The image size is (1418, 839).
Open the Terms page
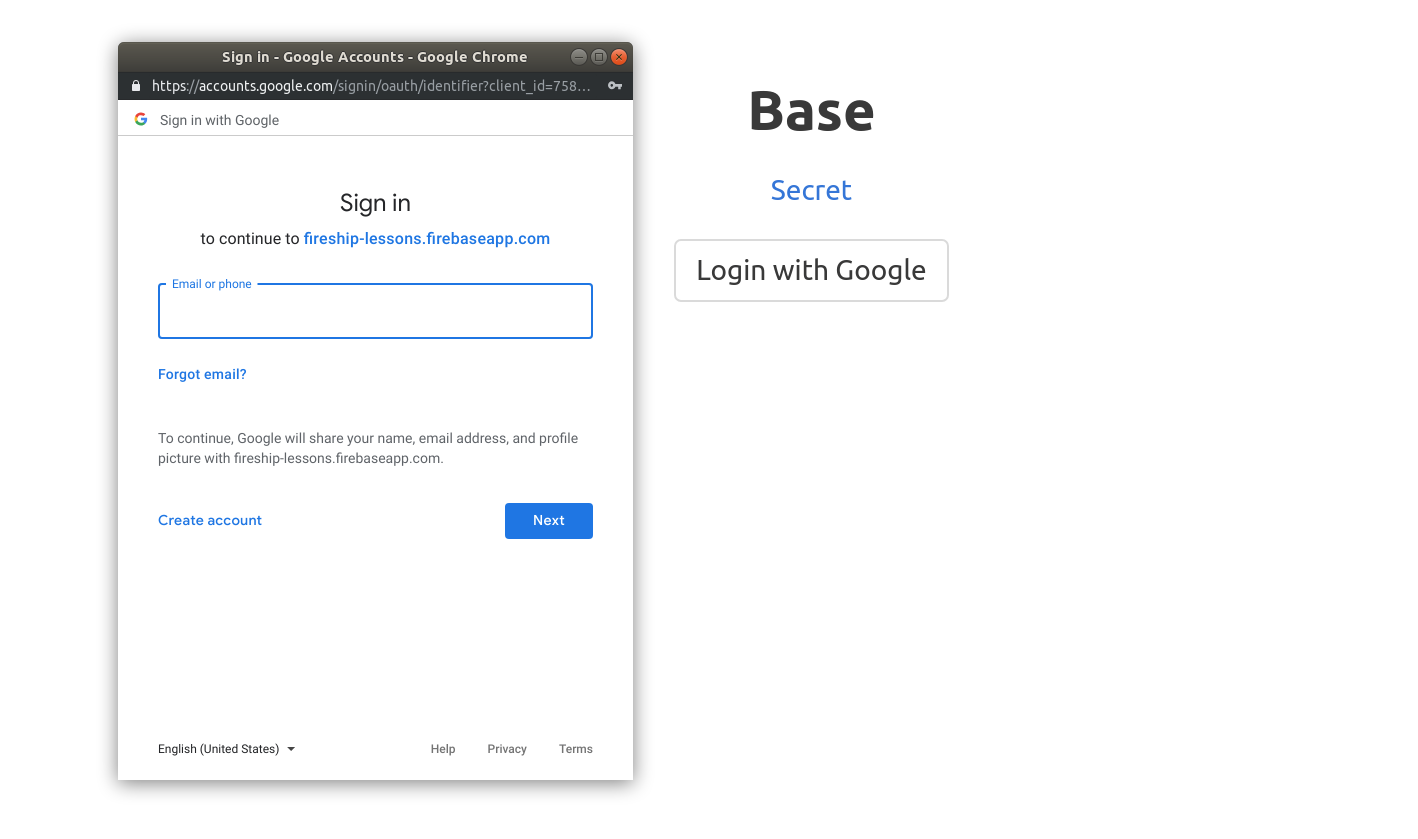(x=576, y=748)
